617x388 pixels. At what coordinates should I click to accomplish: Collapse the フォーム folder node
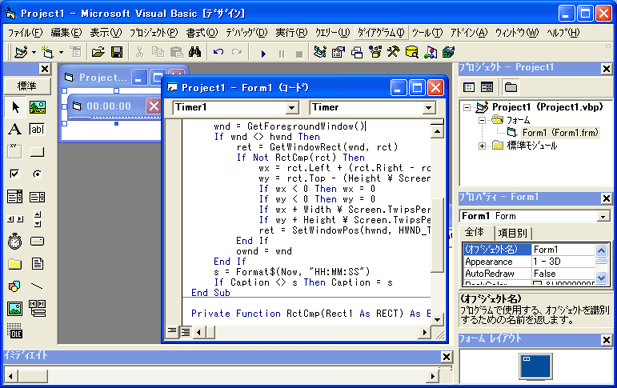482,120
